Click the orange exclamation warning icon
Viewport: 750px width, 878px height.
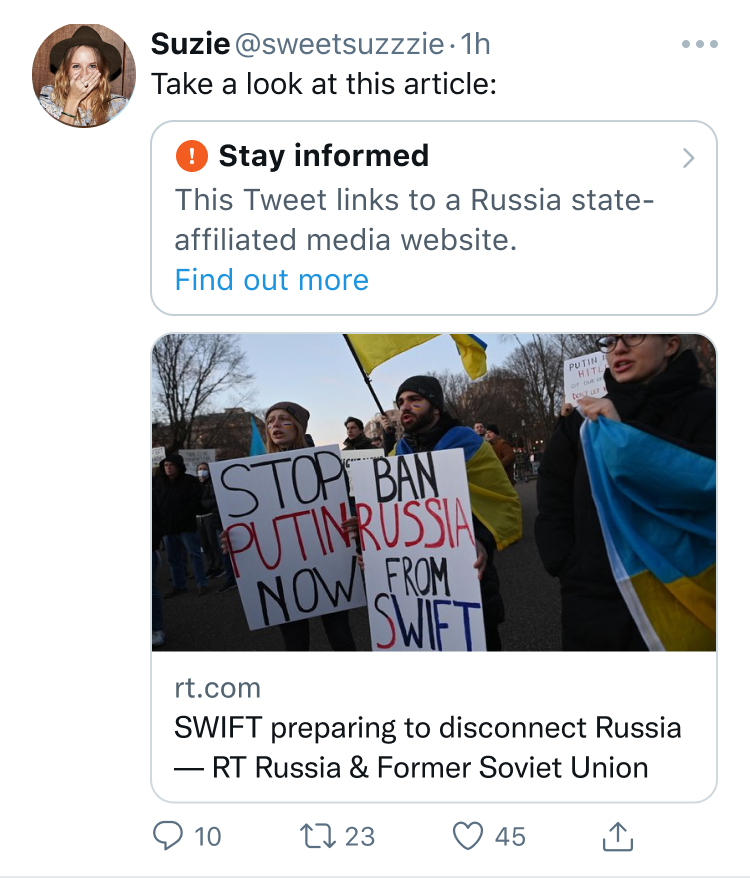(x=190, y=156)
